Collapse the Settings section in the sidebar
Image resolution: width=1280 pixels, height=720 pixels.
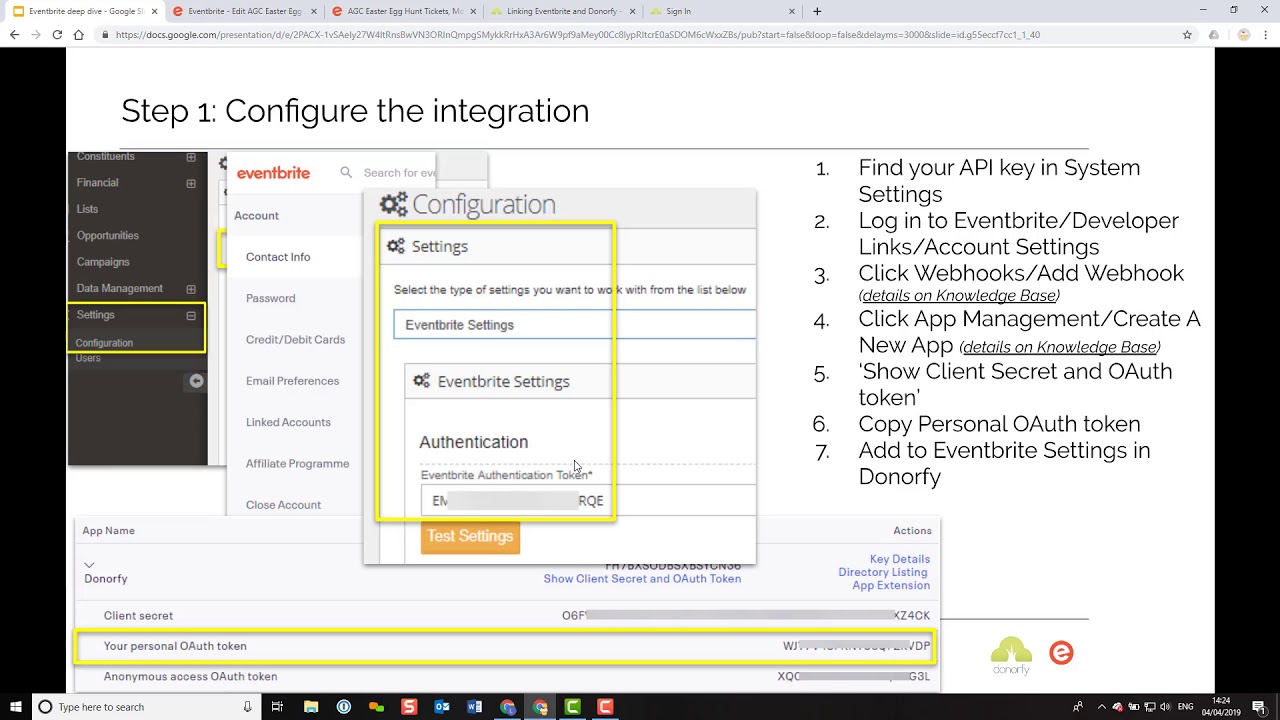(191, 316)
